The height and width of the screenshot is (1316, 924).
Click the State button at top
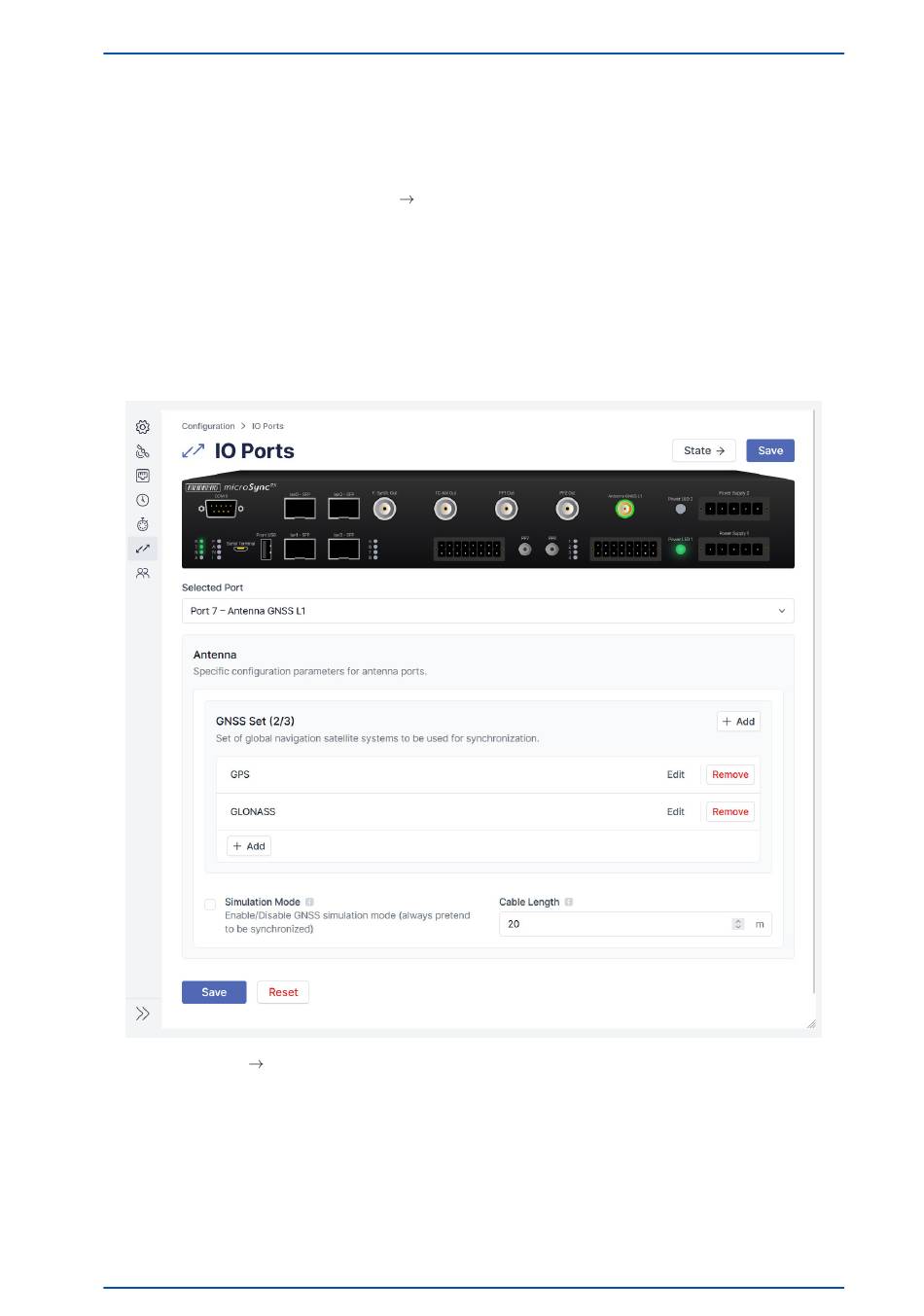click(x=703, y=450)
